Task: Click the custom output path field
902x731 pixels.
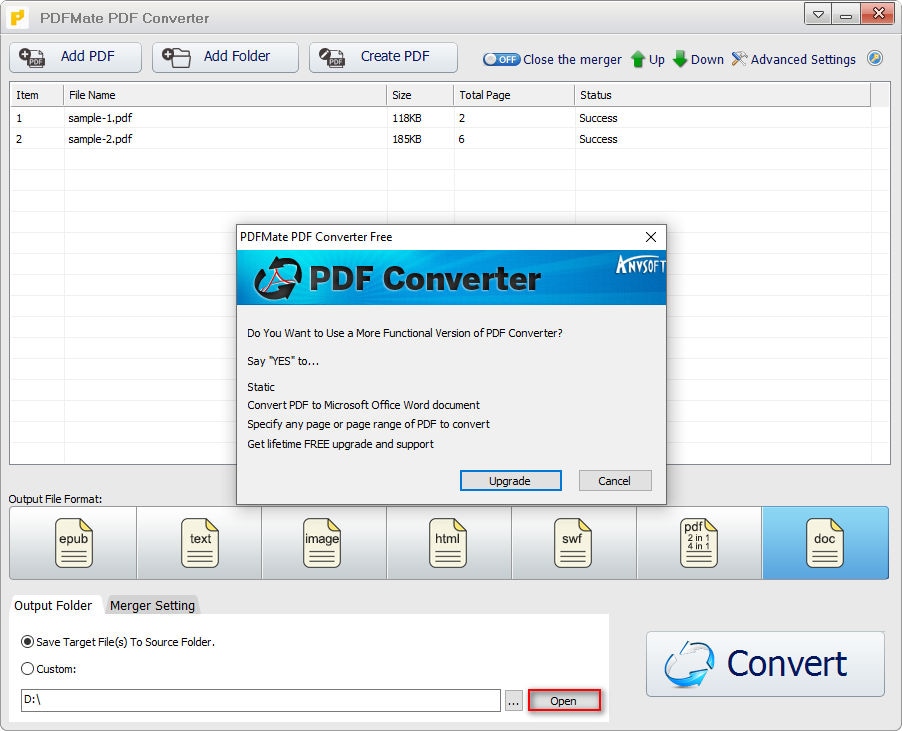Action: click(261, 700)
